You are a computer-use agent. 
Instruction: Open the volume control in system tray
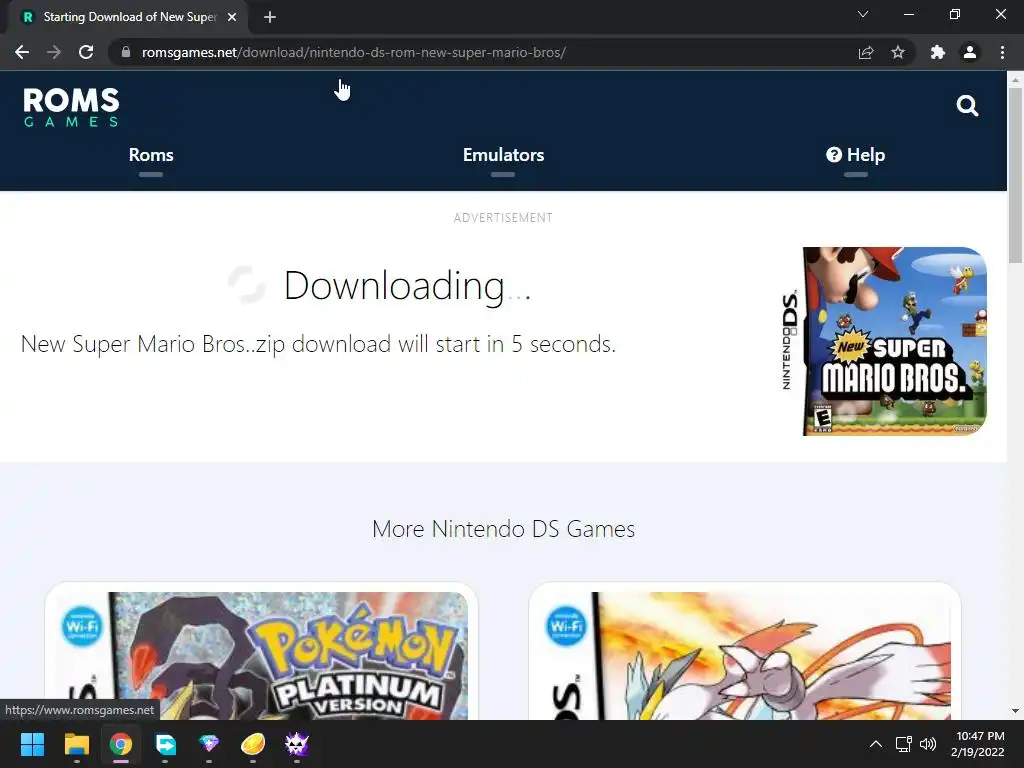pyautogui.click(x=927, y=744)
